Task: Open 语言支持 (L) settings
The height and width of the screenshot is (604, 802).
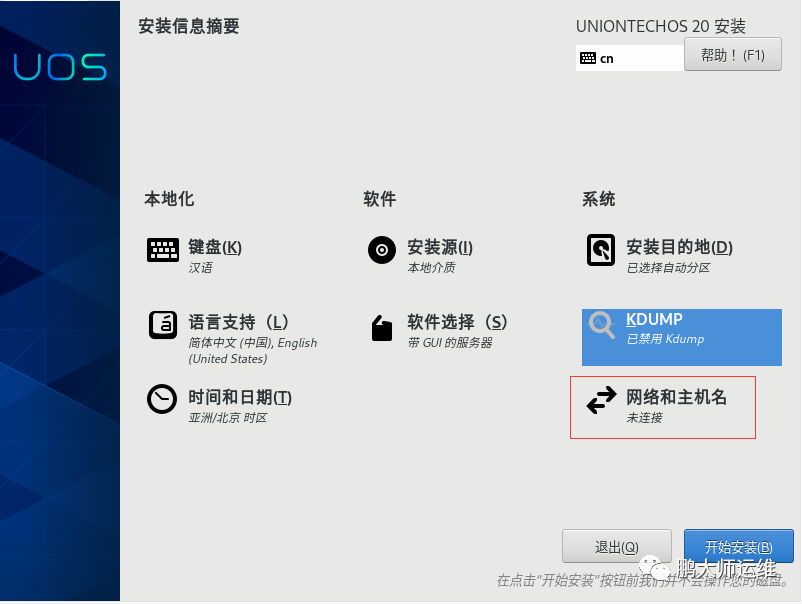Action: [x=238, y=322]
